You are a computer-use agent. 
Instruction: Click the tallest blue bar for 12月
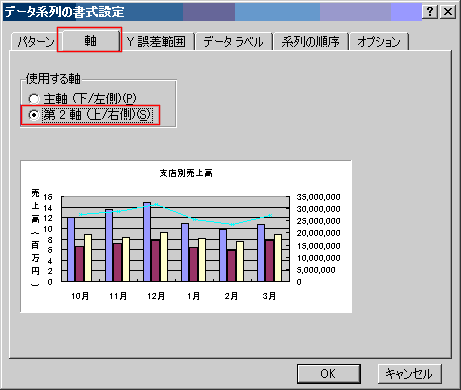(x=147, y=242)
